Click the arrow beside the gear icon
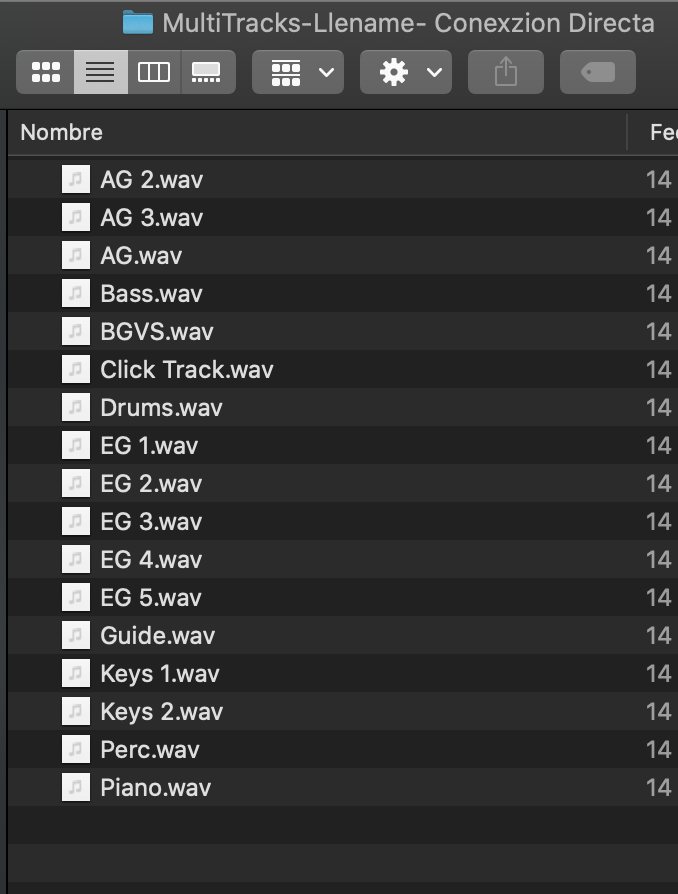Image resolution: width=678 pixels, height=894 pixels. [x=435, y=72]
